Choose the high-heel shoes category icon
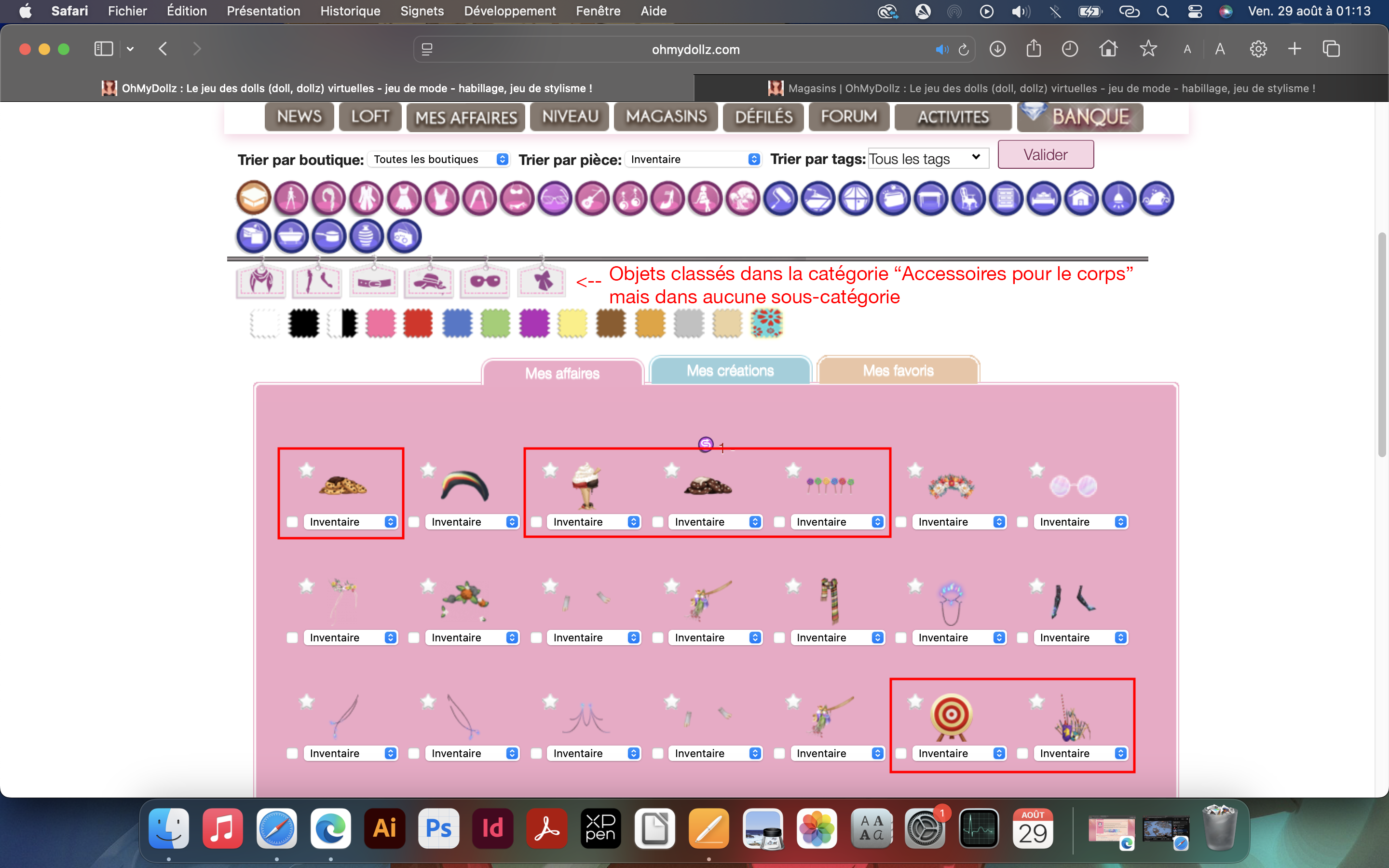This screenshot has width=1389, height=868. pos(667,199)
